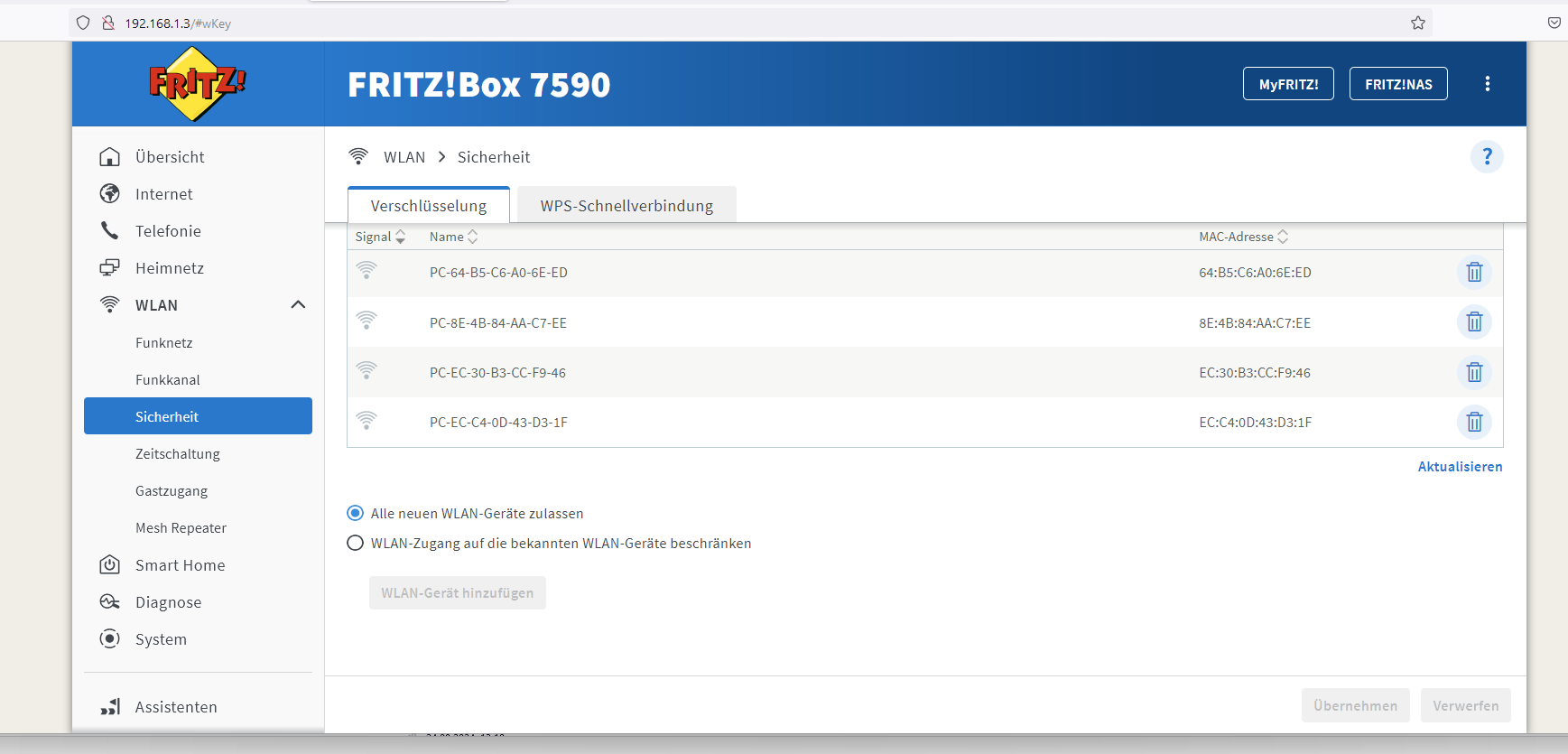Click signal icon for PC-8E-4B-84-AA-C7-EE
The width and height of the screenshot is (1568, 754).
(x=366, y=321)
